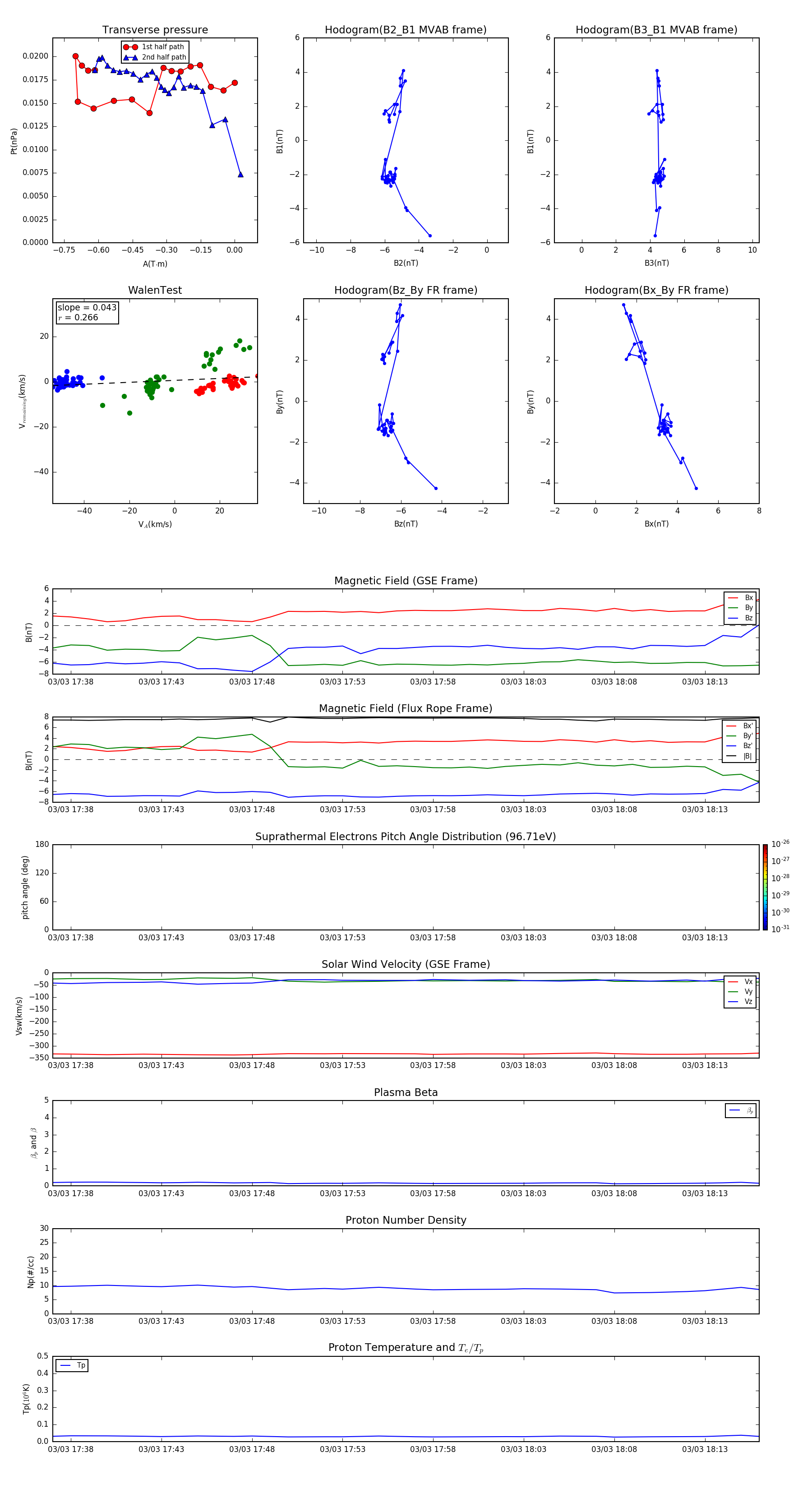
Task: Click the "B2(nT)" x-axis label
Action: coord(406,263)
